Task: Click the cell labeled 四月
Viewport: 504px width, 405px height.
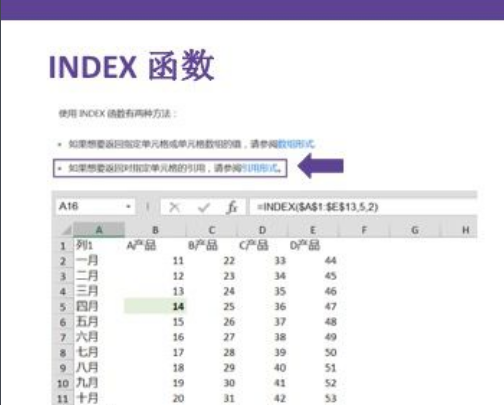Action: point(87,306)
